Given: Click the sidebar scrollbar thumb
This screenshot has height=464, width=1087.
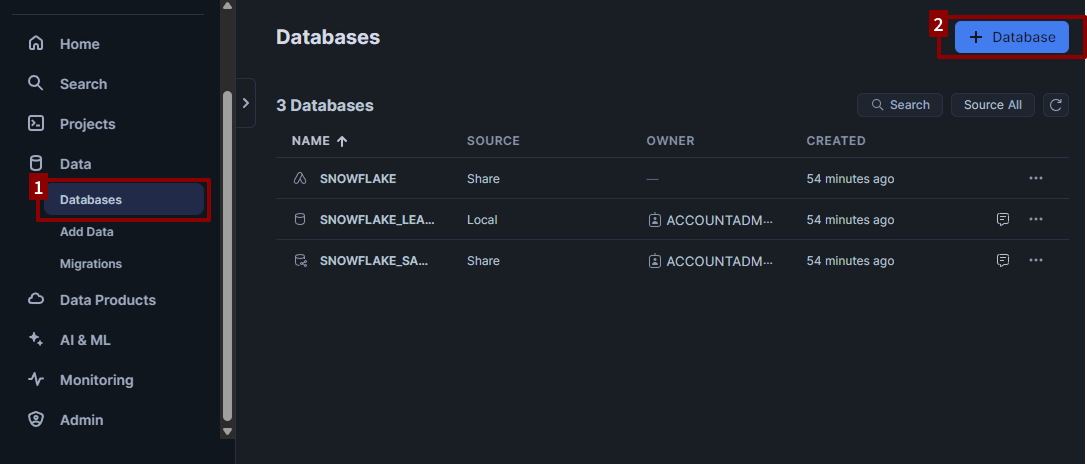Looking at the screenshot, I should pos(227,255).
